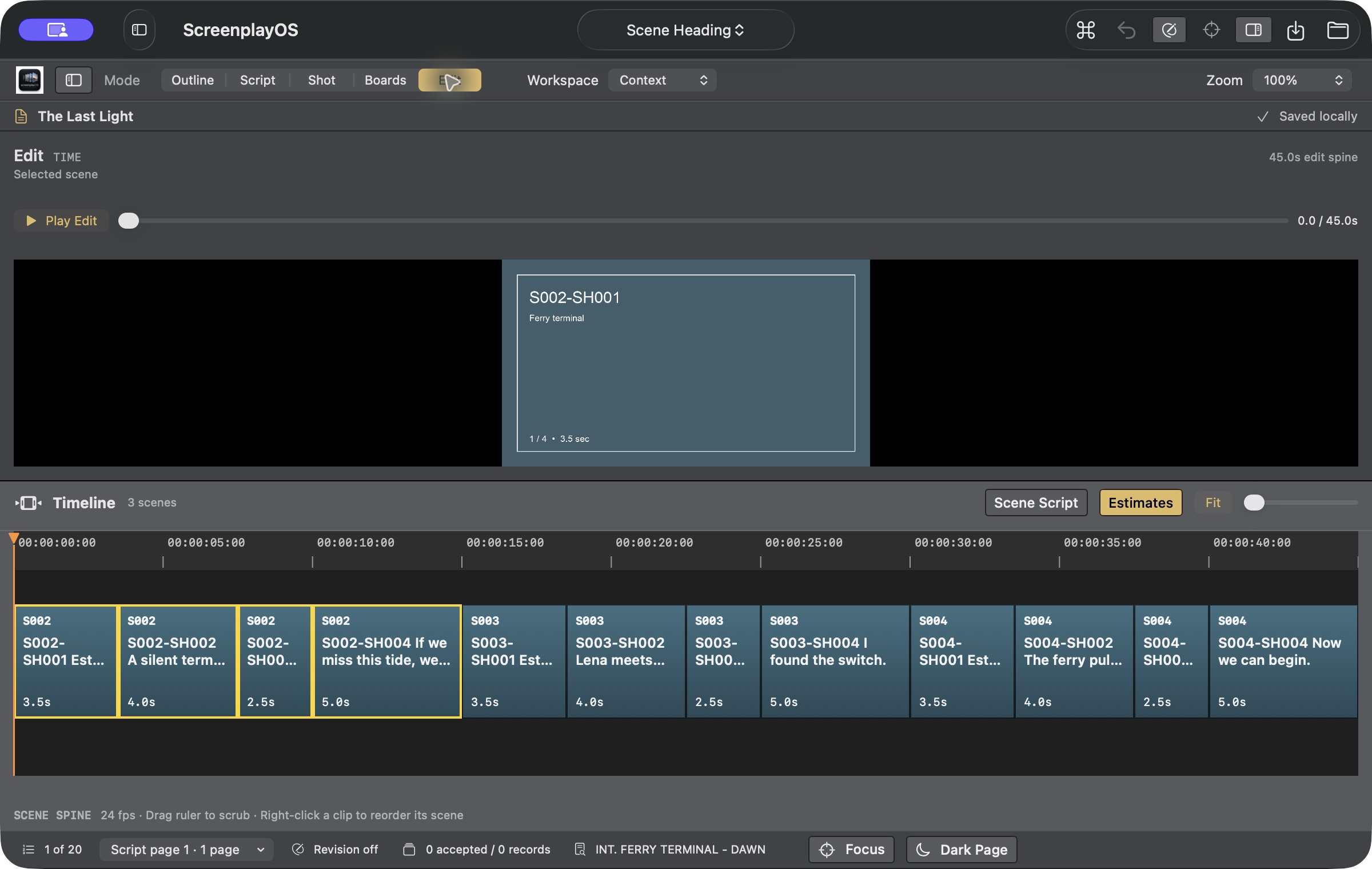Switch to Shot mode
Image resolution: width=1372 pixels, height=869 pixels.
321,80
